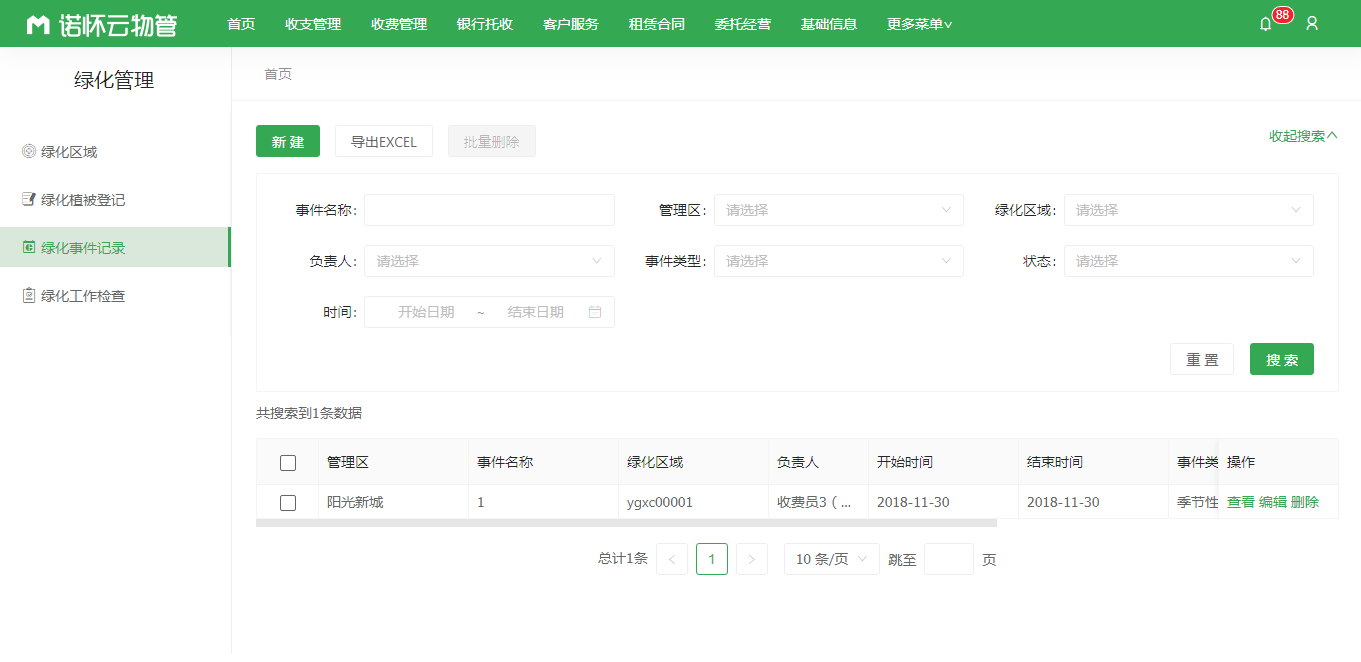Click the 诺怀云物管 logo
Screen dimensions: 1361x662
(x=102, y=24)
